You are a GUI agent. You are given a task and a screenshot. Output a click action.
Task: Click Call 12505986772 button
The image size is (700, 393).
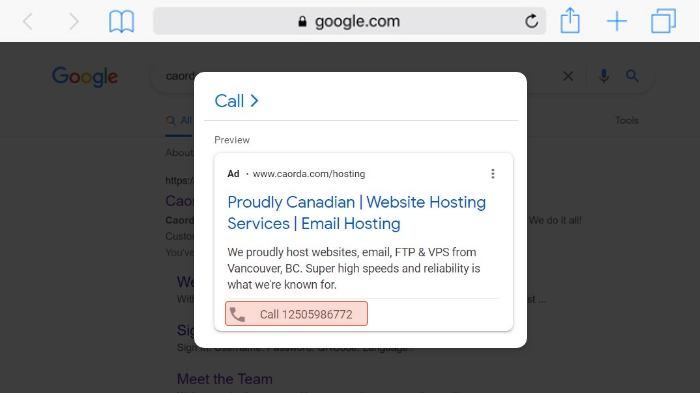[x=296, y=314]
